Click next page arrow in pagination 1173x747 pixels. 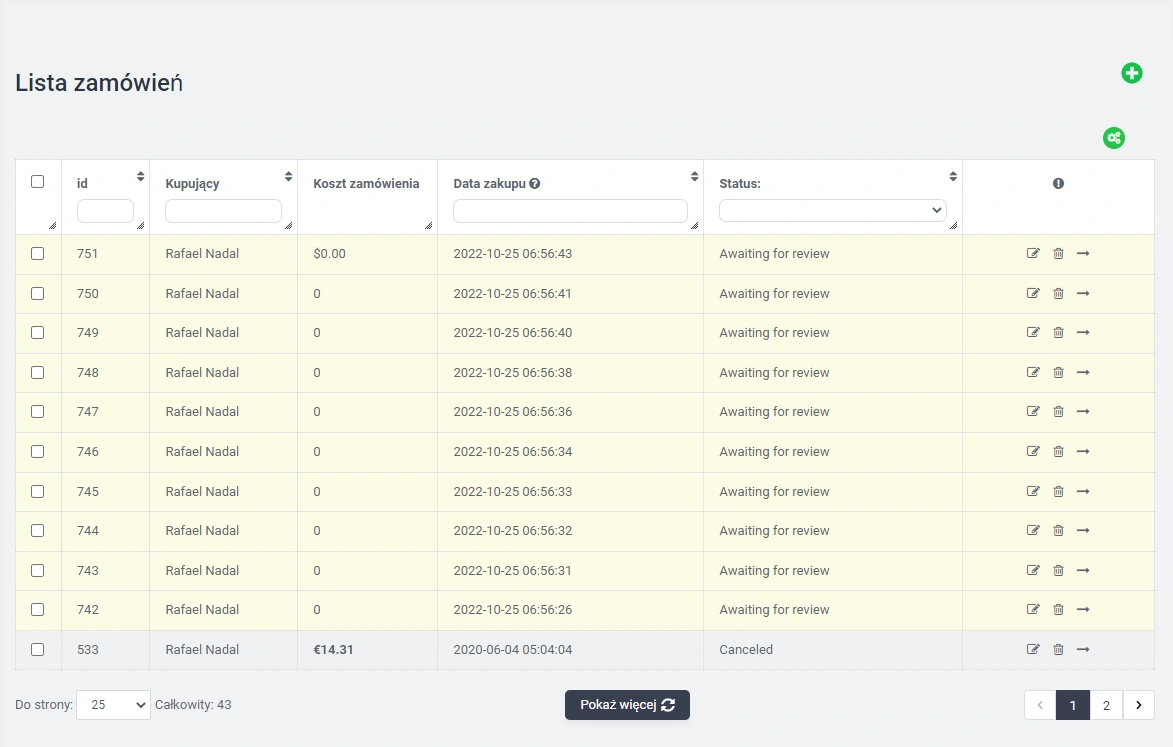(1138, 705)
